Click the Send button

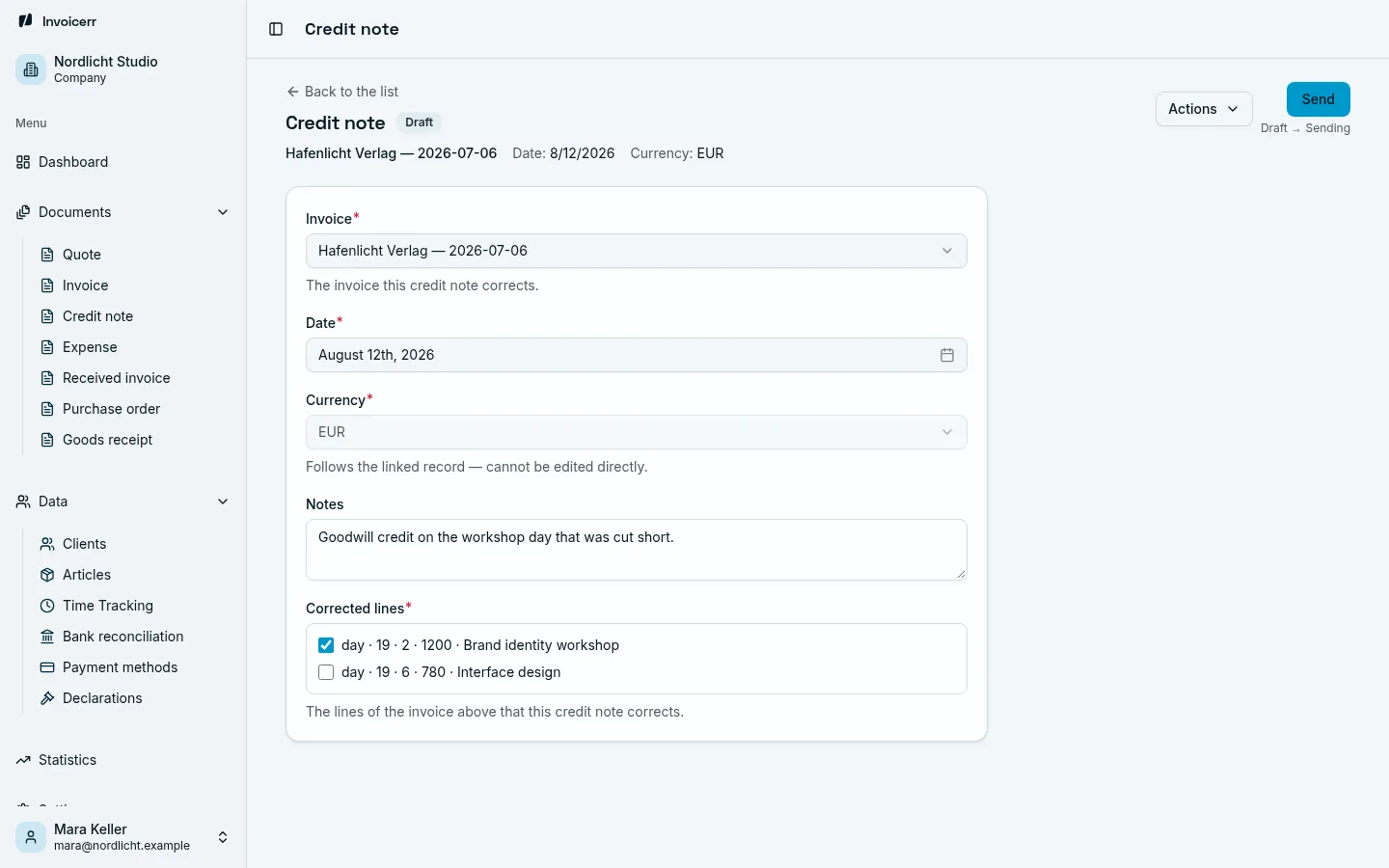tap(1319, 99)
